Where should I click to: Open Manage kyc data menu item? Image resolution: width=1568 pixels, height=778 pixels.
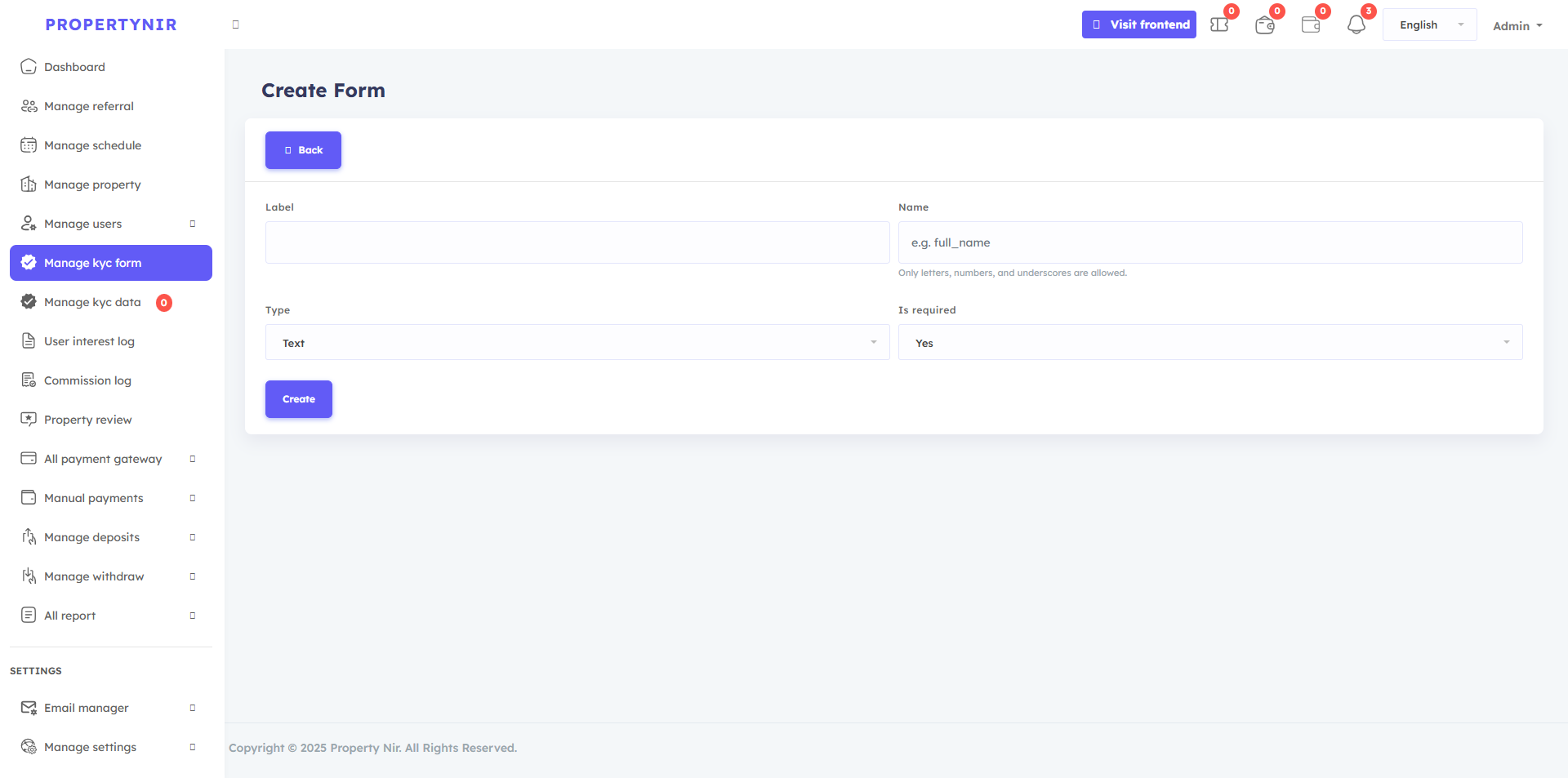click(92, 302)
